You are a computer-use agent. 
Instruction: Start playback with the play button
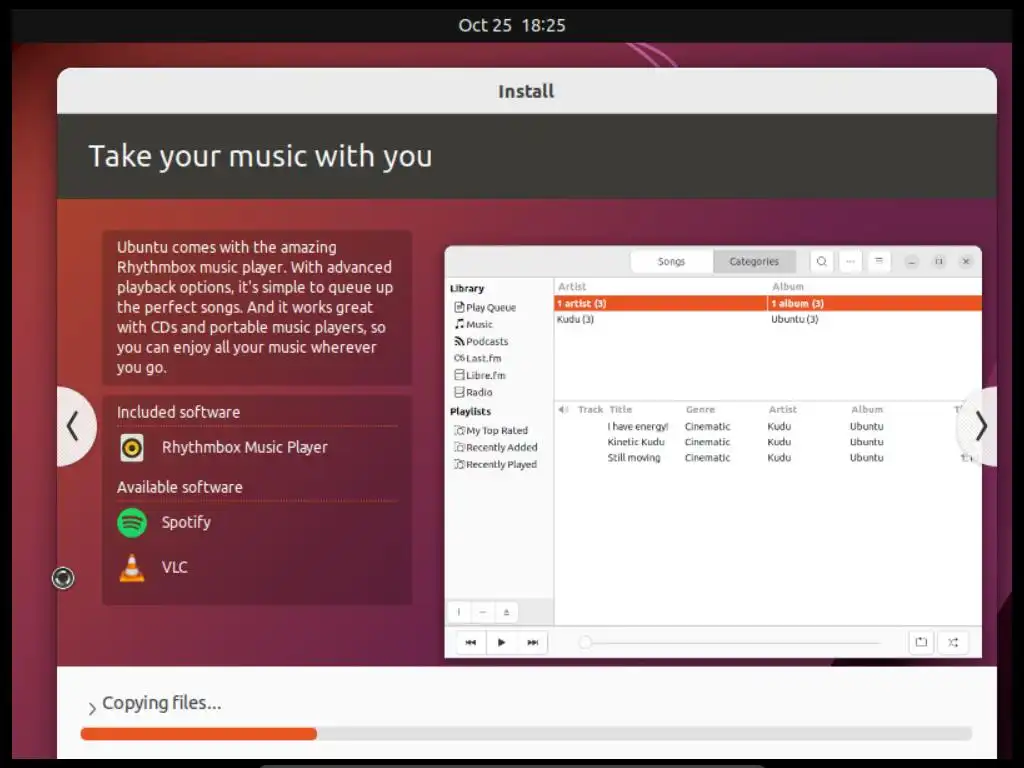(501, 643)
